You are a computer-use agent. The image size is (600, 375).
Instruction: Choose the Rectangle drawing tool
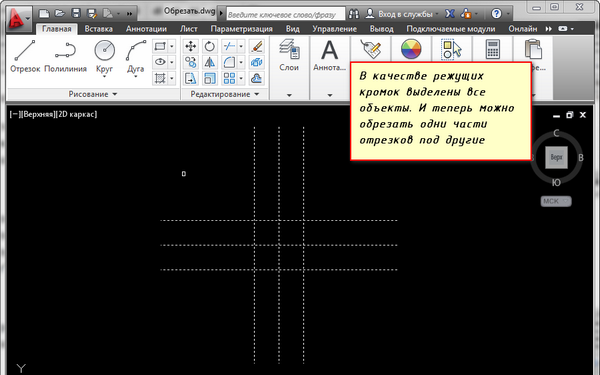160,46
